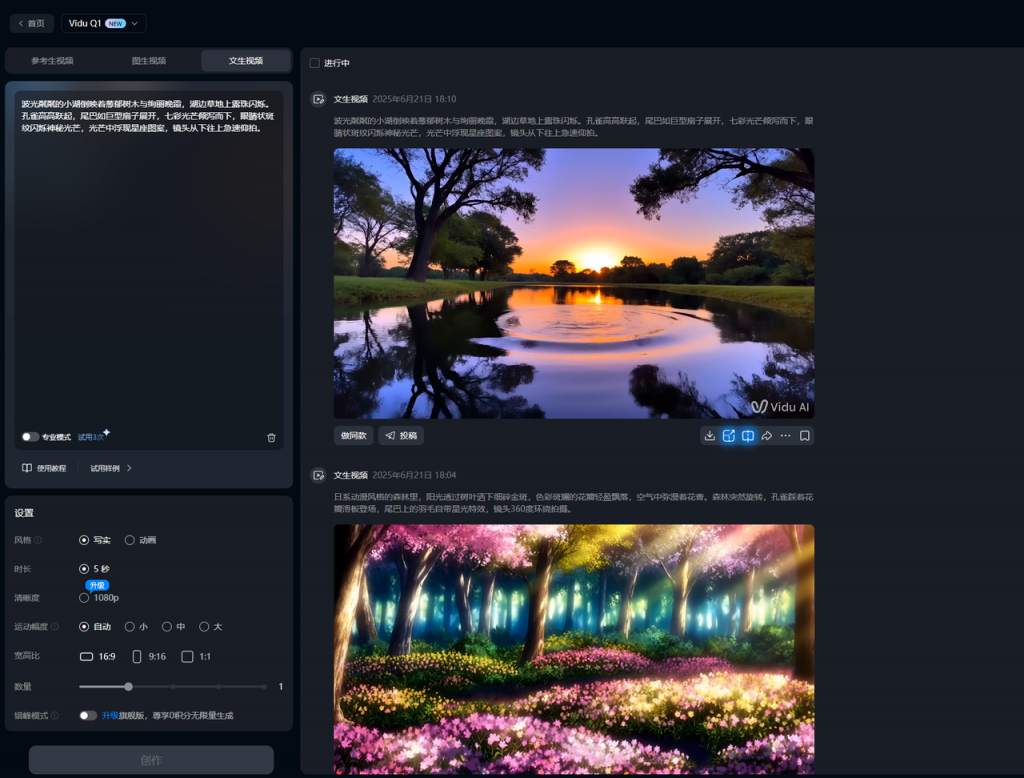The image size is (1024, 778).
Task: Click the NEW badge next to Vidu Q1
Action: click(x=116, y=24)
